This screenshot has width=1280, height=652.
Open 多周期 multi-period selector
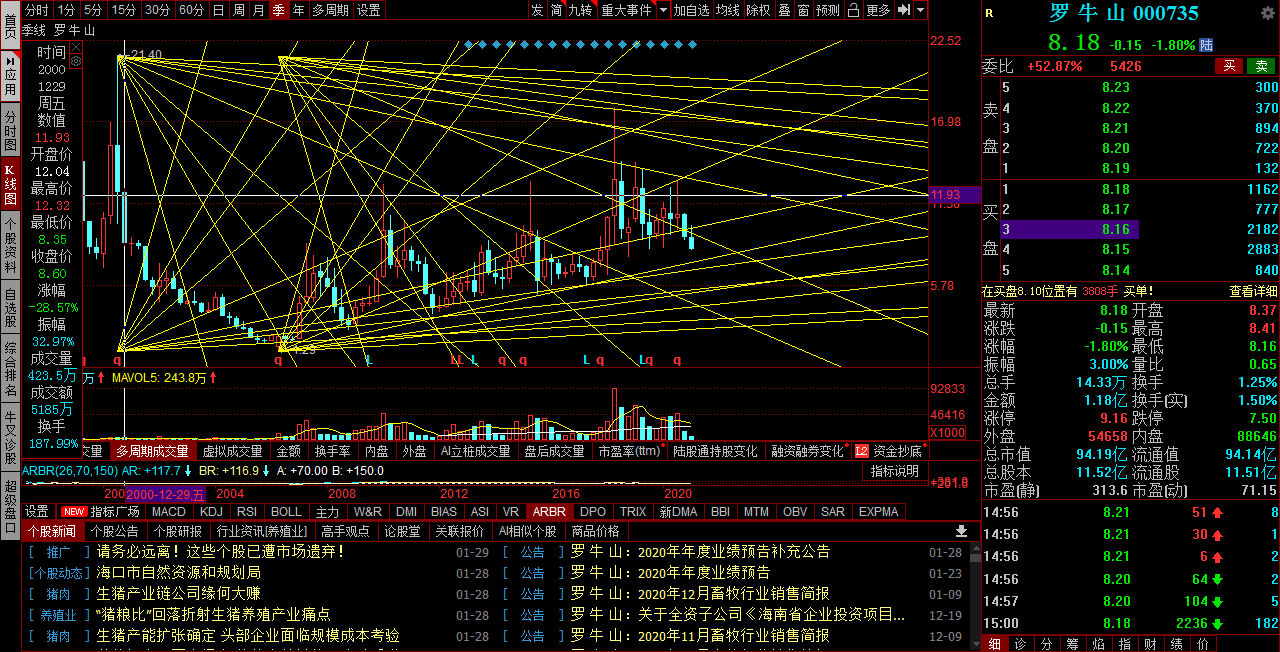coord(330,10)
